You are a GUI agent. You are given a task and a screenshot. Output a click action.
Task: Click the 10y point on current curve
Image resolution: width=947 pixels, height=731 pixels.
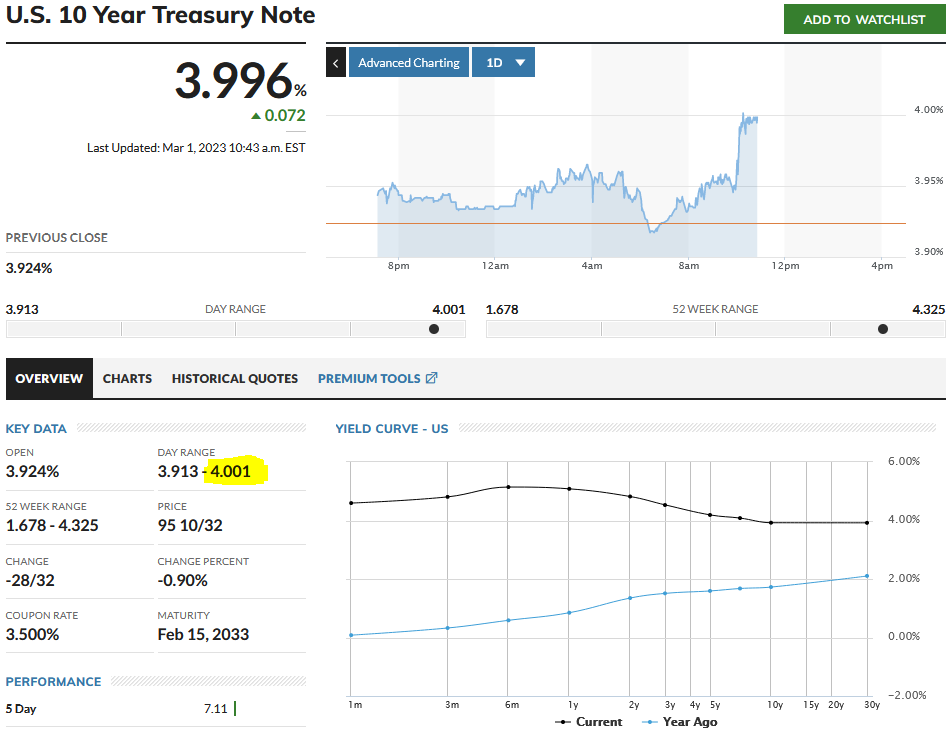pyautogui.click(x=771, y=523)
